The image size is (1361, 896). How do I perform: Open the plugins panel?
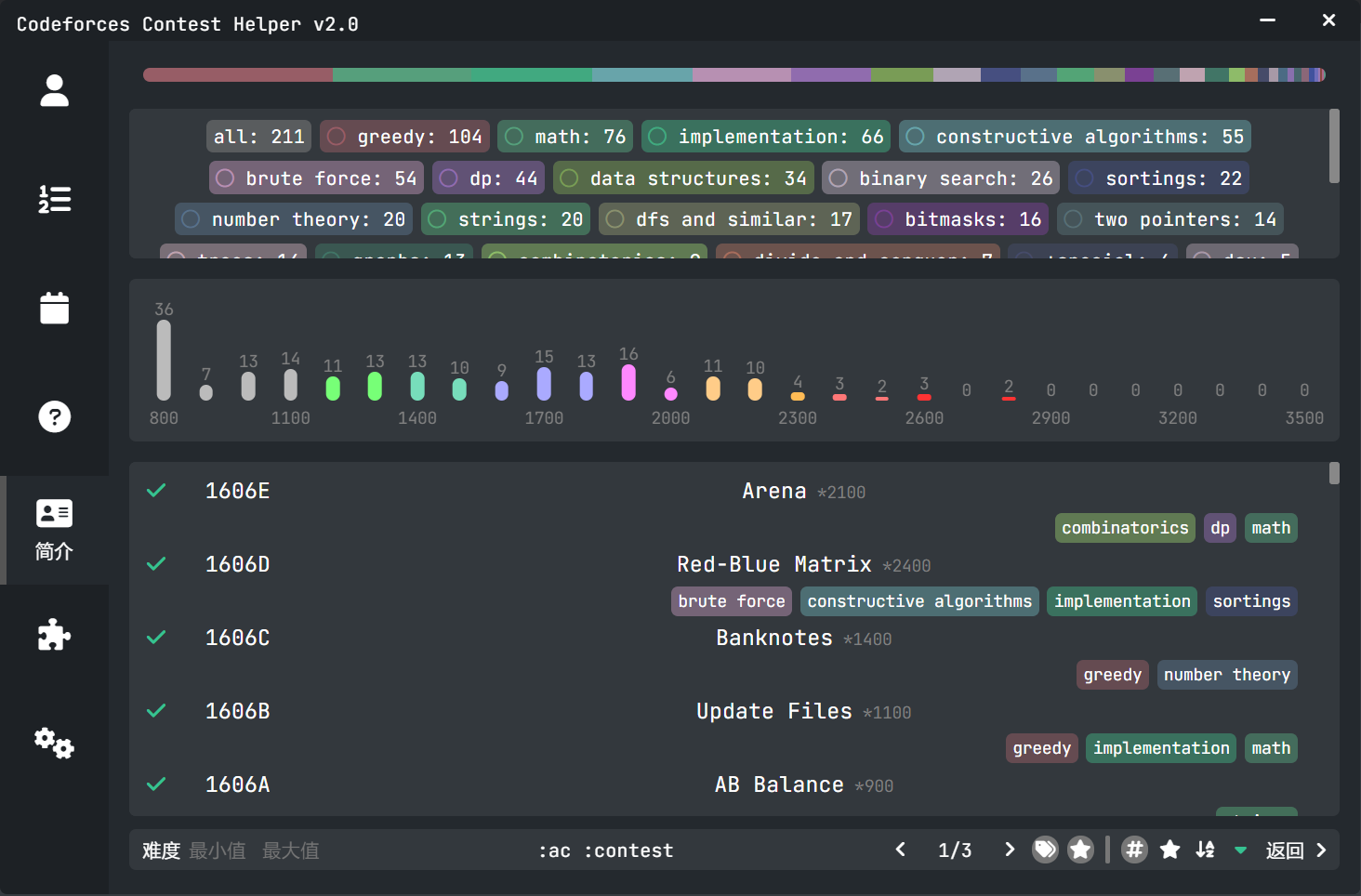click(54, 634)
